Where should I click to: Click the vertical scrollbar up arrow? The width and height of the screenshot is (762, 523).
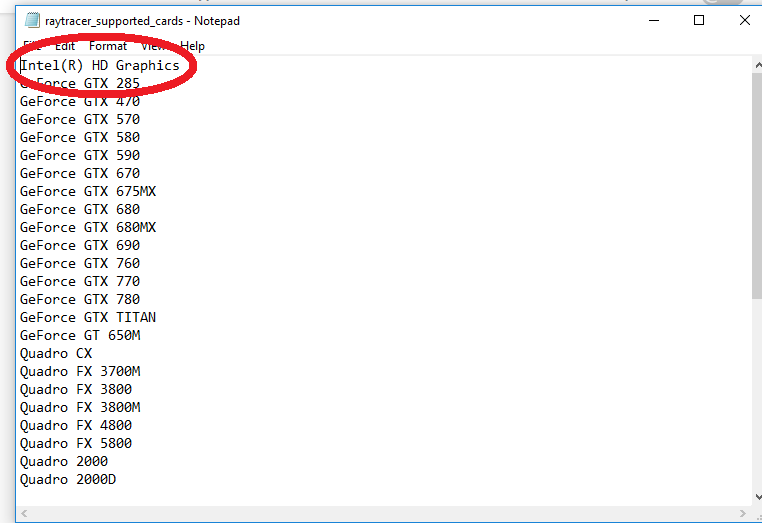click(758, 65)
